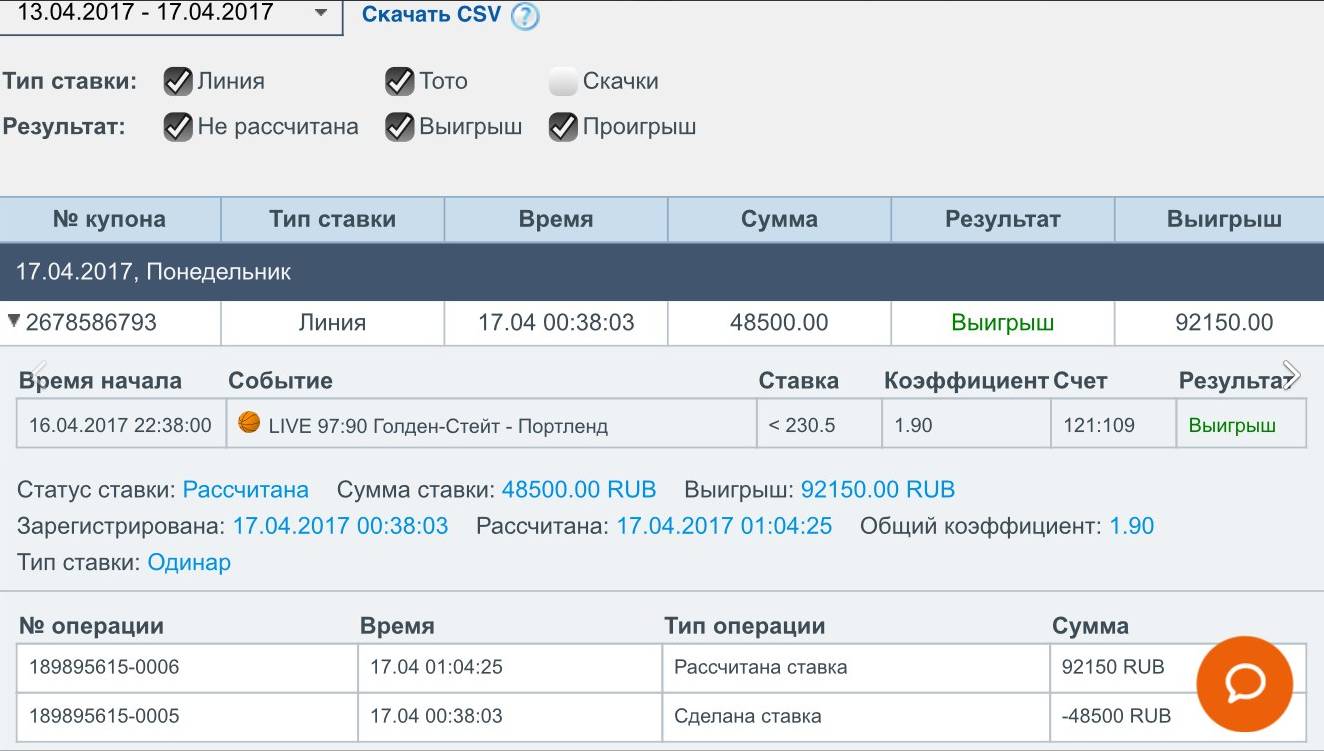This screenshot has width=1324, height=751.
Task: Open the help question mark icon
Action: click(525, 17)
